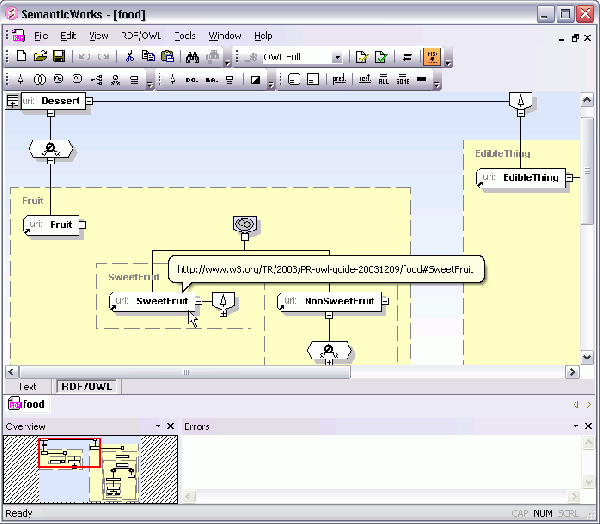Screen dimensions: 600x524
Task: Open the Overview panel dropdown arrow
Action: click(157, 426)
